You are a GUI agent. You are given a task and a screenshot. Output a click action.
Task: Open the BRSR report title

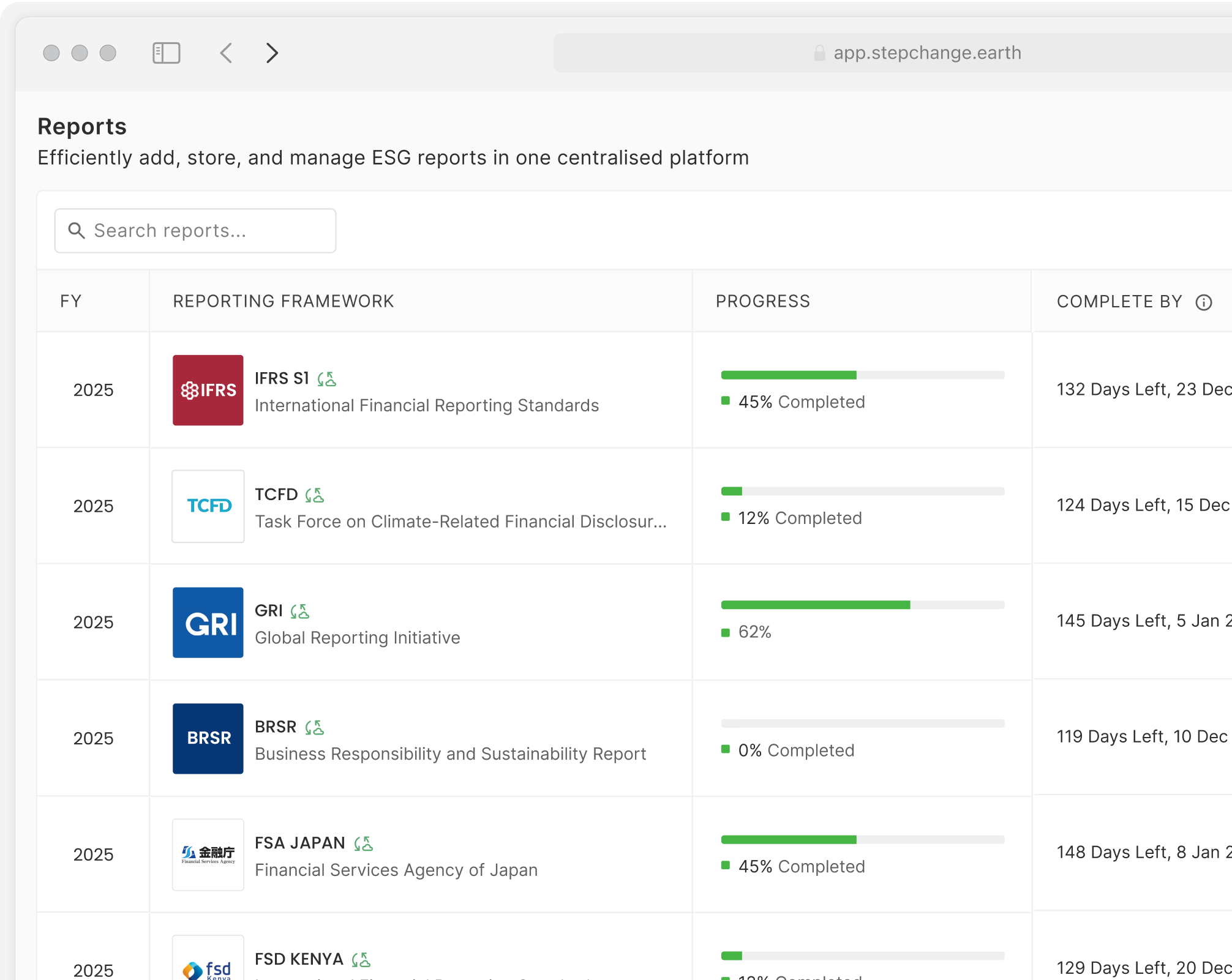[276, 727]
